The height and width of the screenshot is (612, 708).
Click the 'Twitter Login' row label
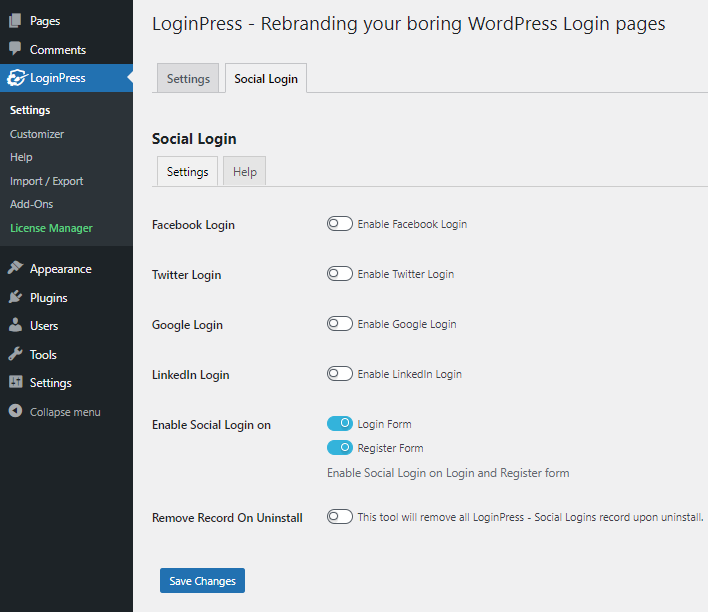[186, 275]
